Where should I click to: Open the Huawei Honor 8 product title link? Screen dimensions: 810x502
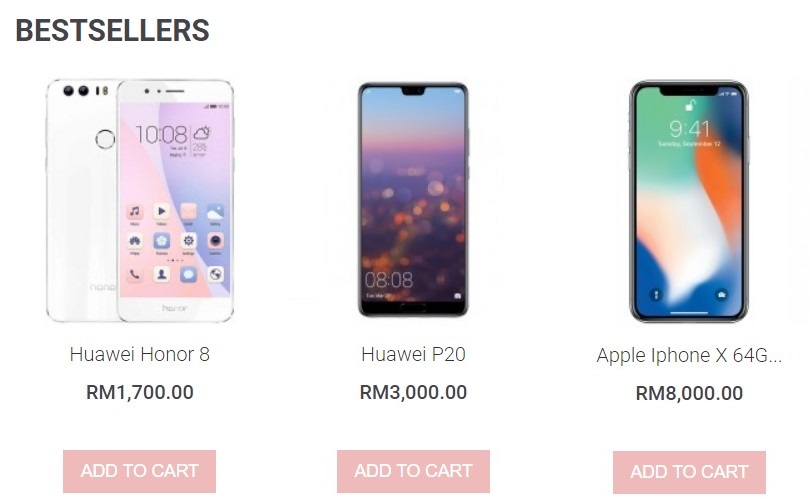point(139,354)
